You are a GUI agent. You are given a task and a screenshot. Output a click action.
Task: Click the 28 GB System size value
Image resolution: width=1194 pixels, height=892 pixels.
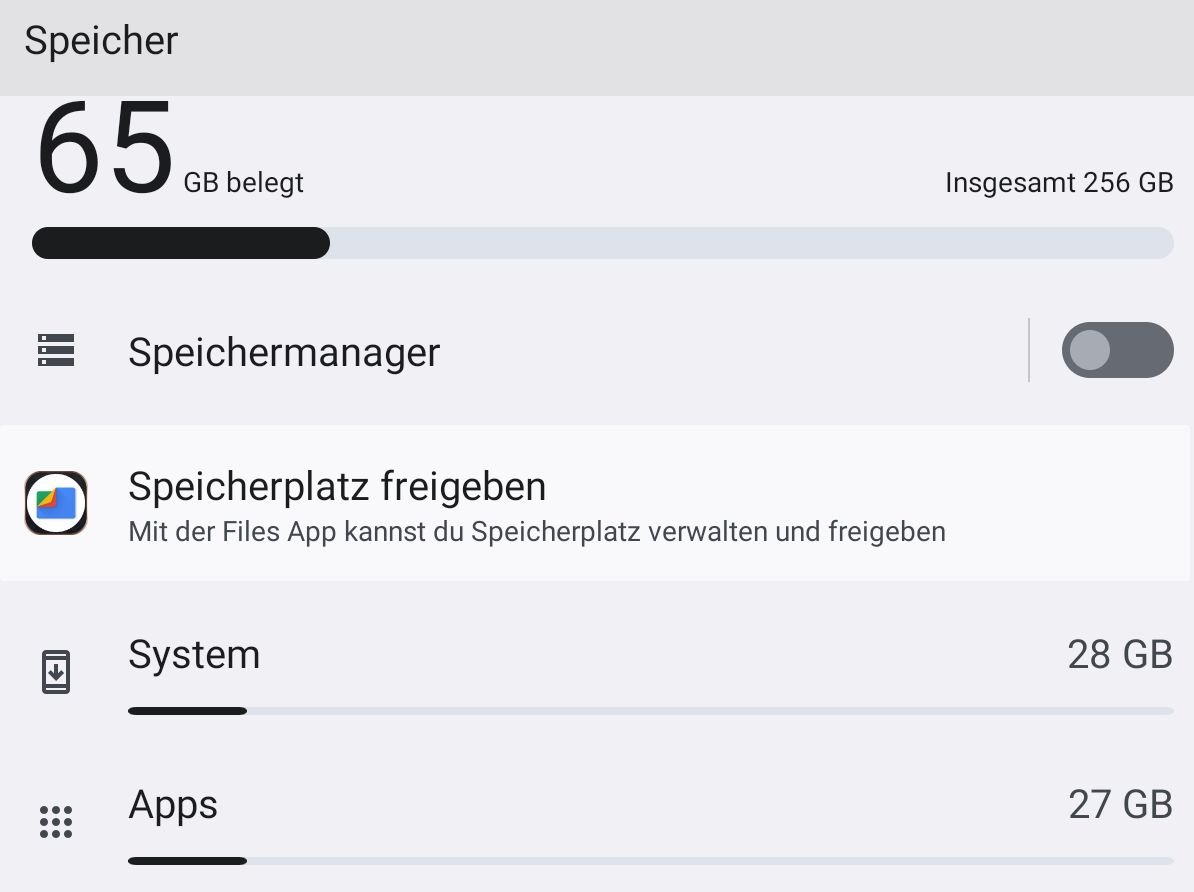(1119, 654)
